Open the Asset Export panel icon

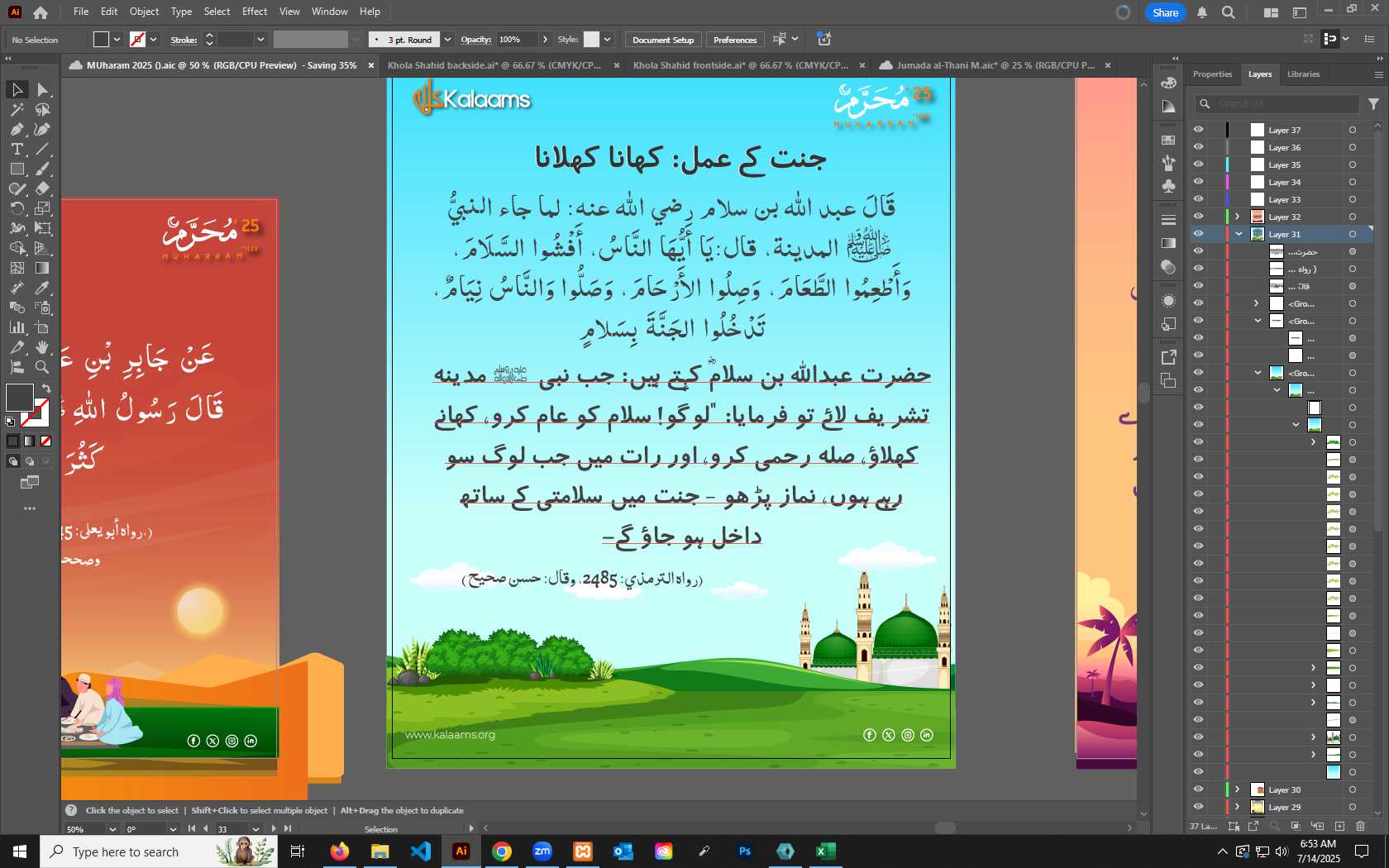click(1168, 357)
